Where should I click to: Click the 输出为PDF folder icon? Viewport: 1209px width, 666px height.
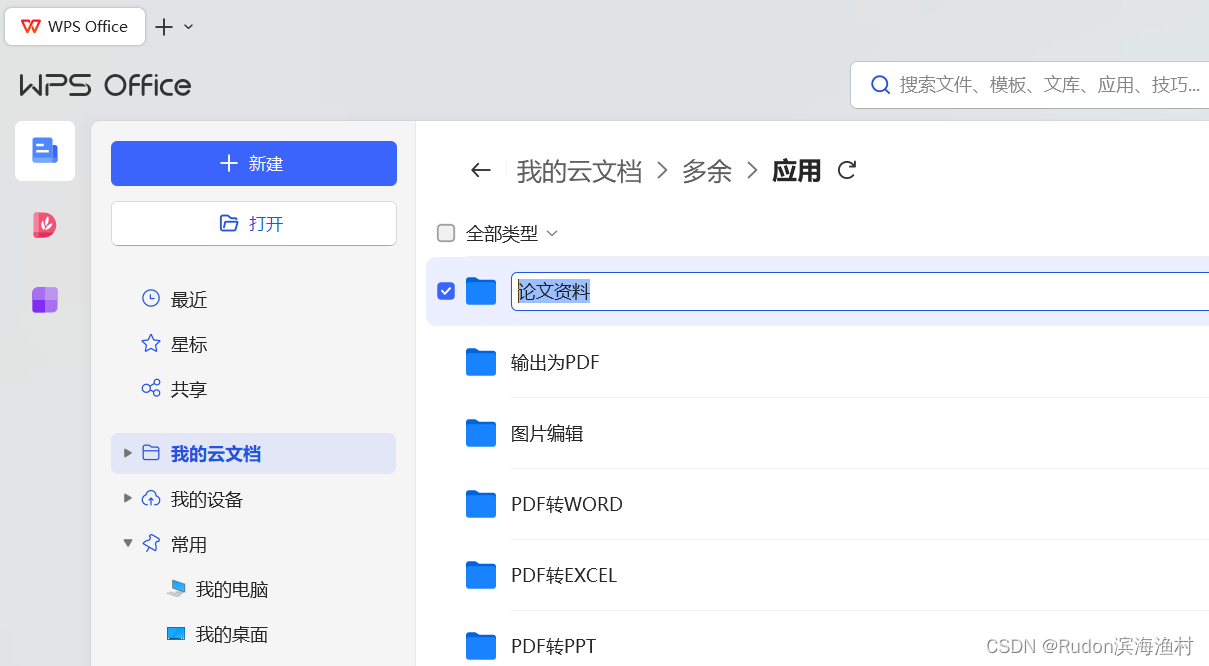click(481, 362)
